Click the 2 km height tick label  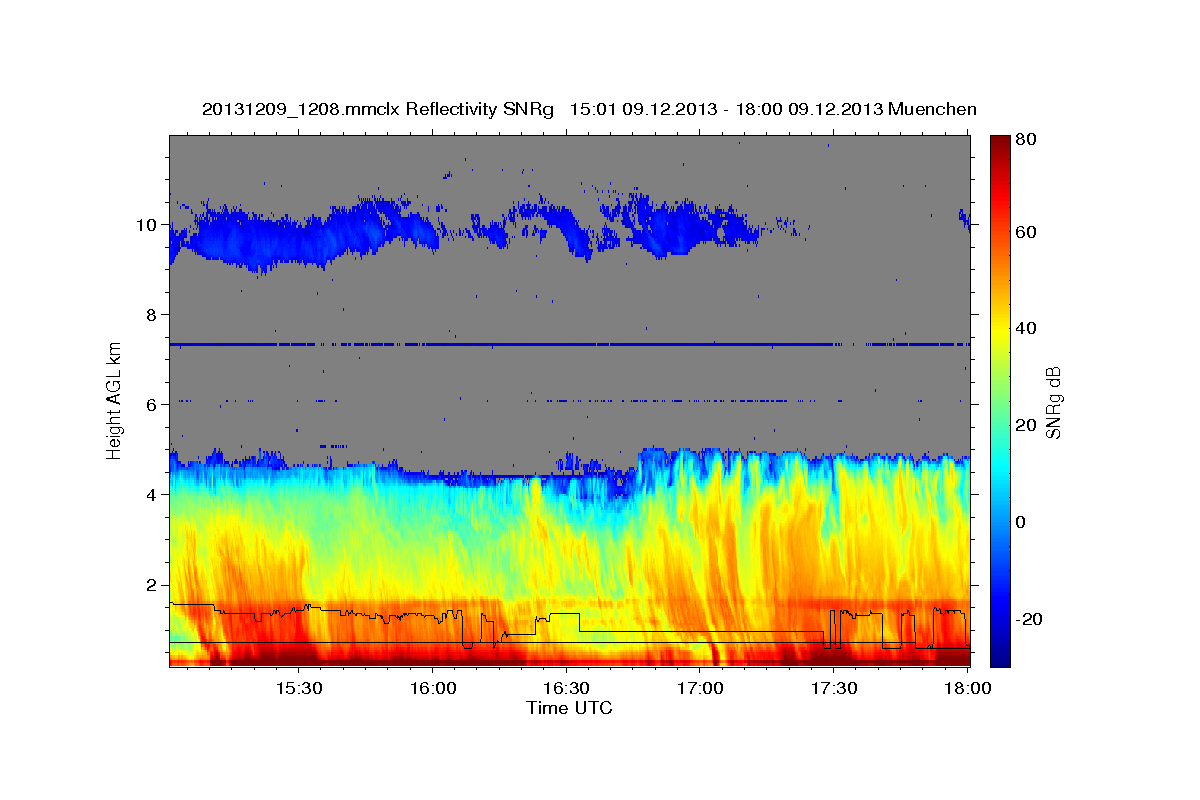(x=150, y=585)
